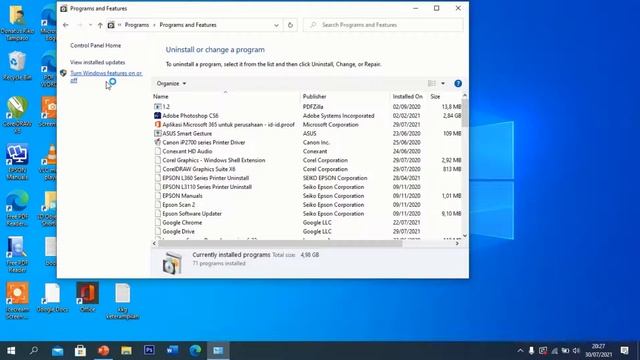Focus the Search Programs and Features box
Screen dimensions: 640x360
tap(384, 25)
